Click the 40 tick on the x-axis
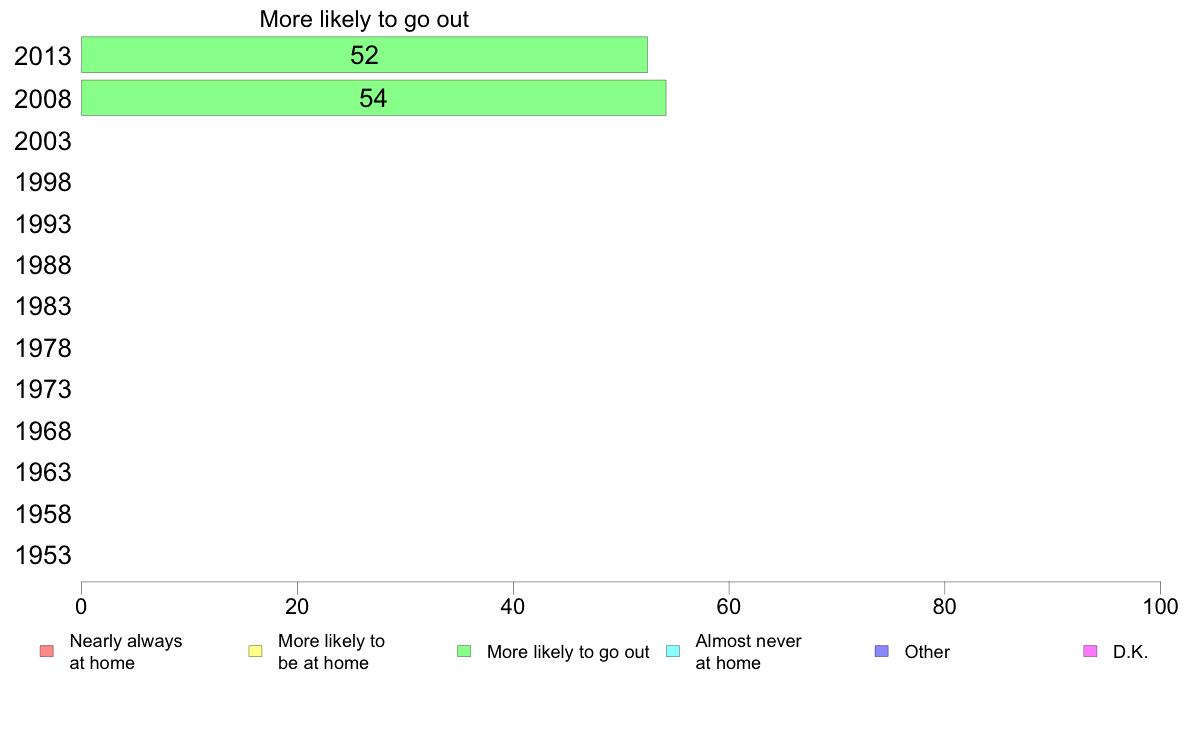This screenshot has height=736, width=1188. [513, 606]
